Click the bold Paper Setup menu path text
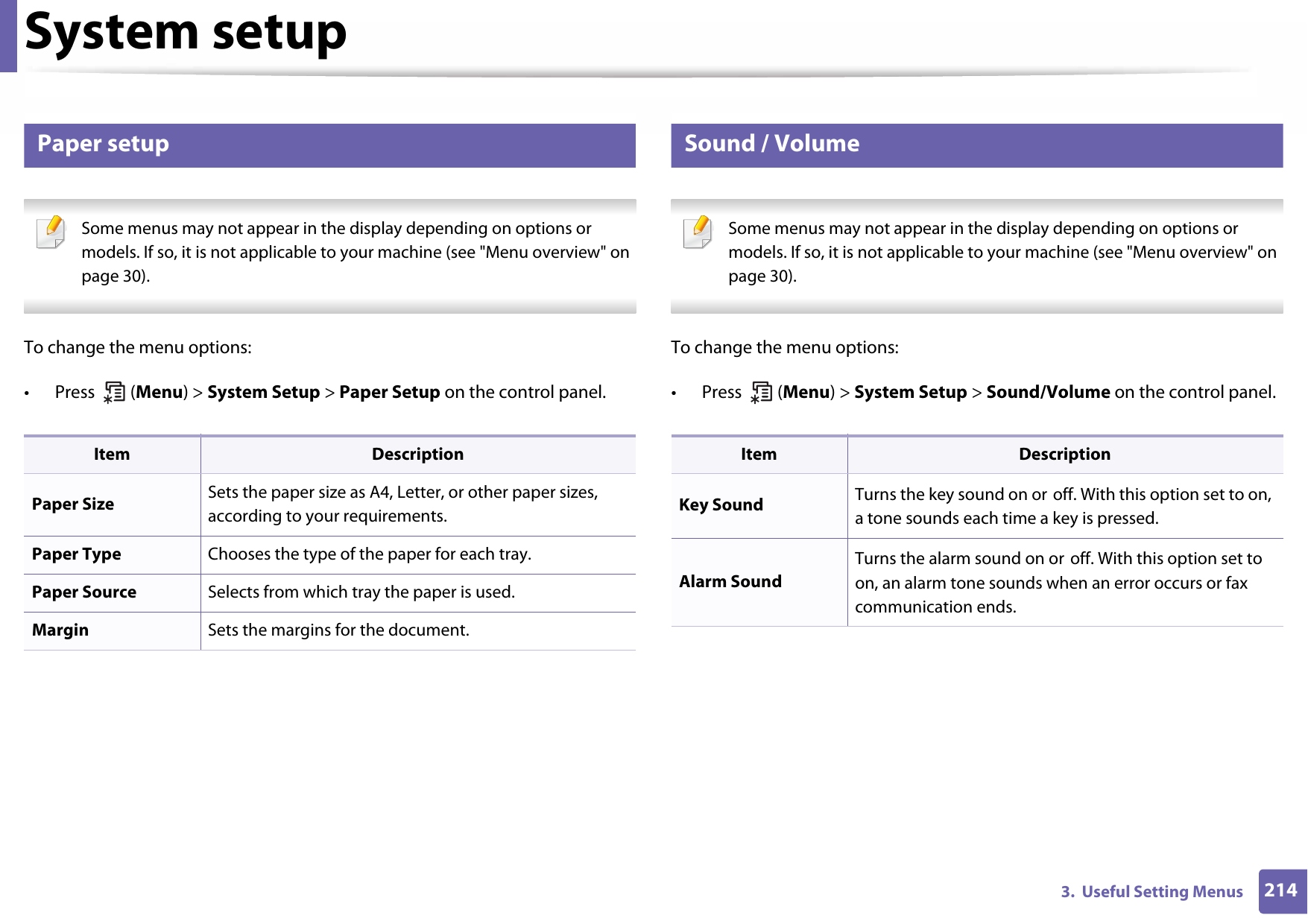 [x=389, y=392]
